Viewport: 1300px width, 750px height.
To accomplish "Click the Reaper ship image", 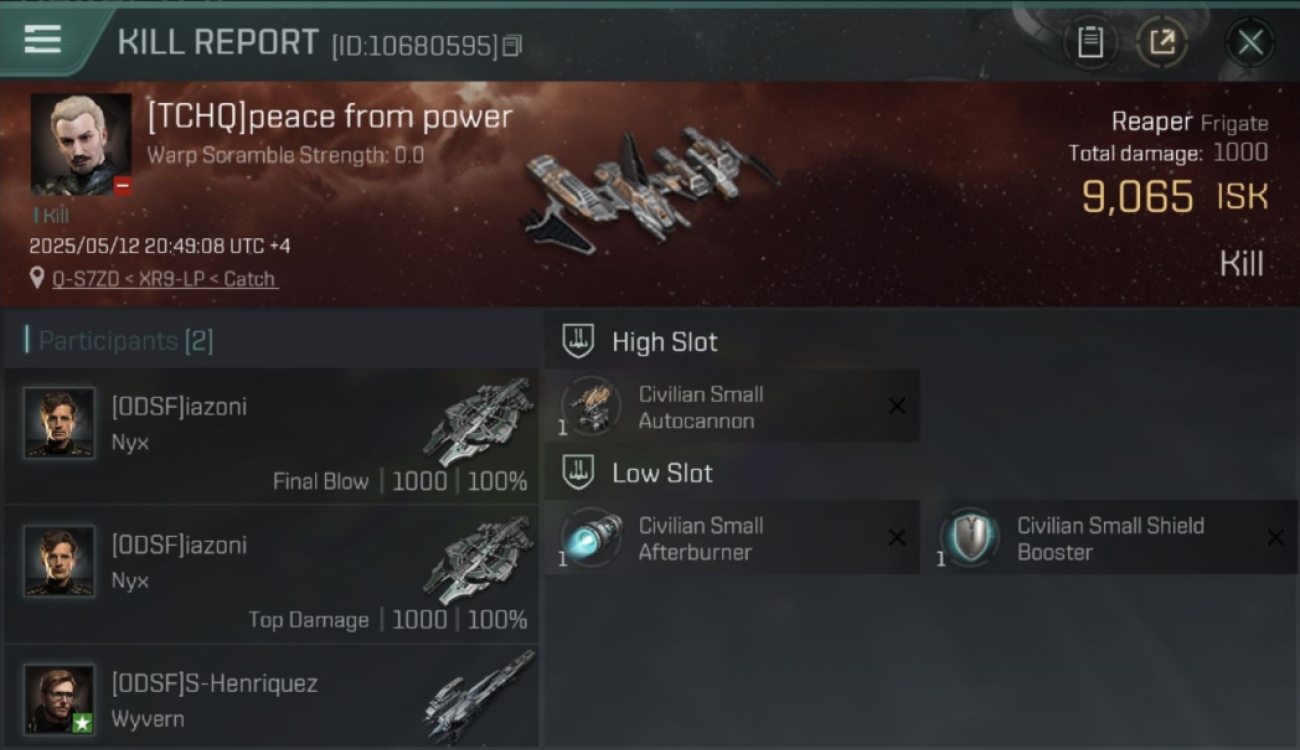I will coord(650,187).
